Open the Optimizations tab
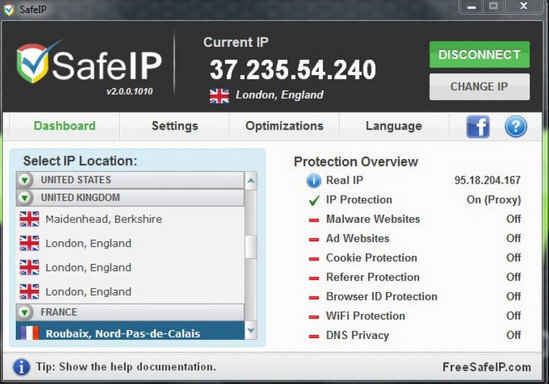549x384 pixels. 284,126
